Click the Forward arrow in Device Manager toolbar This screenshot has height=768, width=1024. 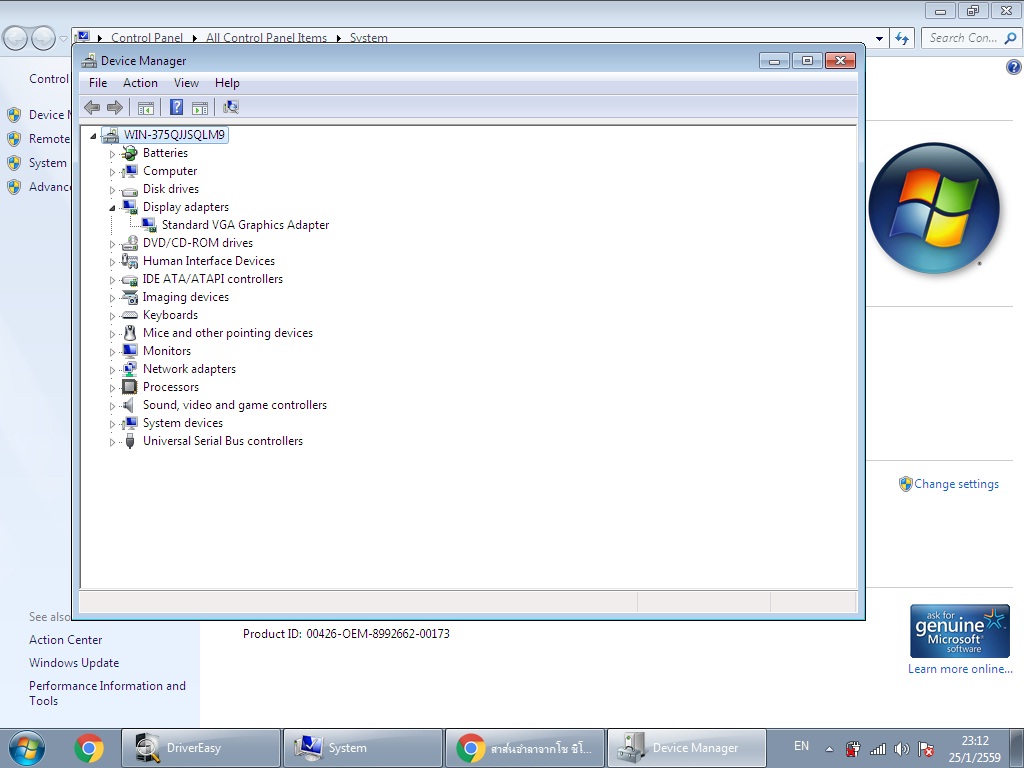click(115, 107)
